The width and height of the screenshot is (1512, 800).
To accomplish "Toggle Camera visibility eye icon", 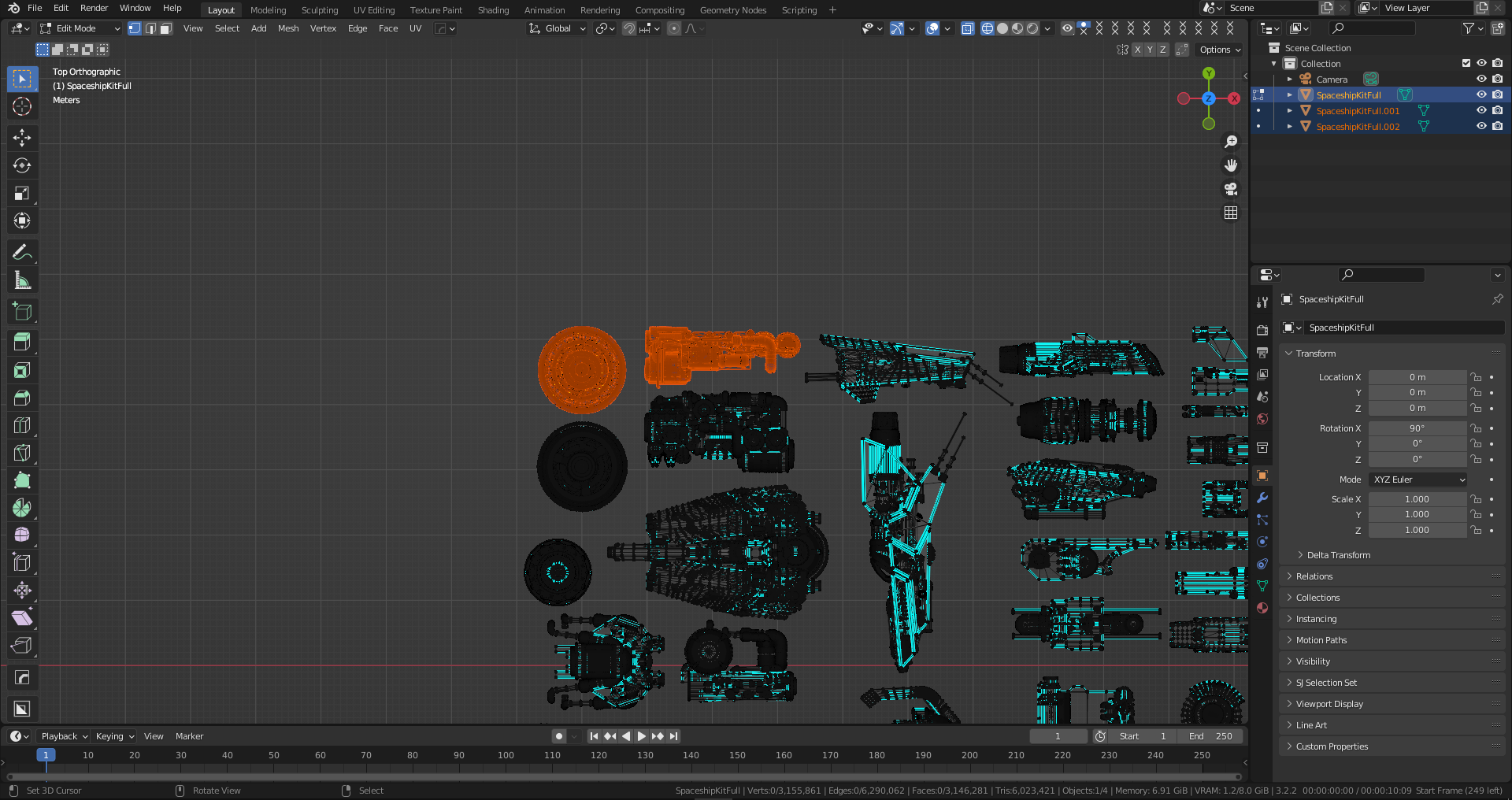I will pyautogui.click(x=1481, y=79).
